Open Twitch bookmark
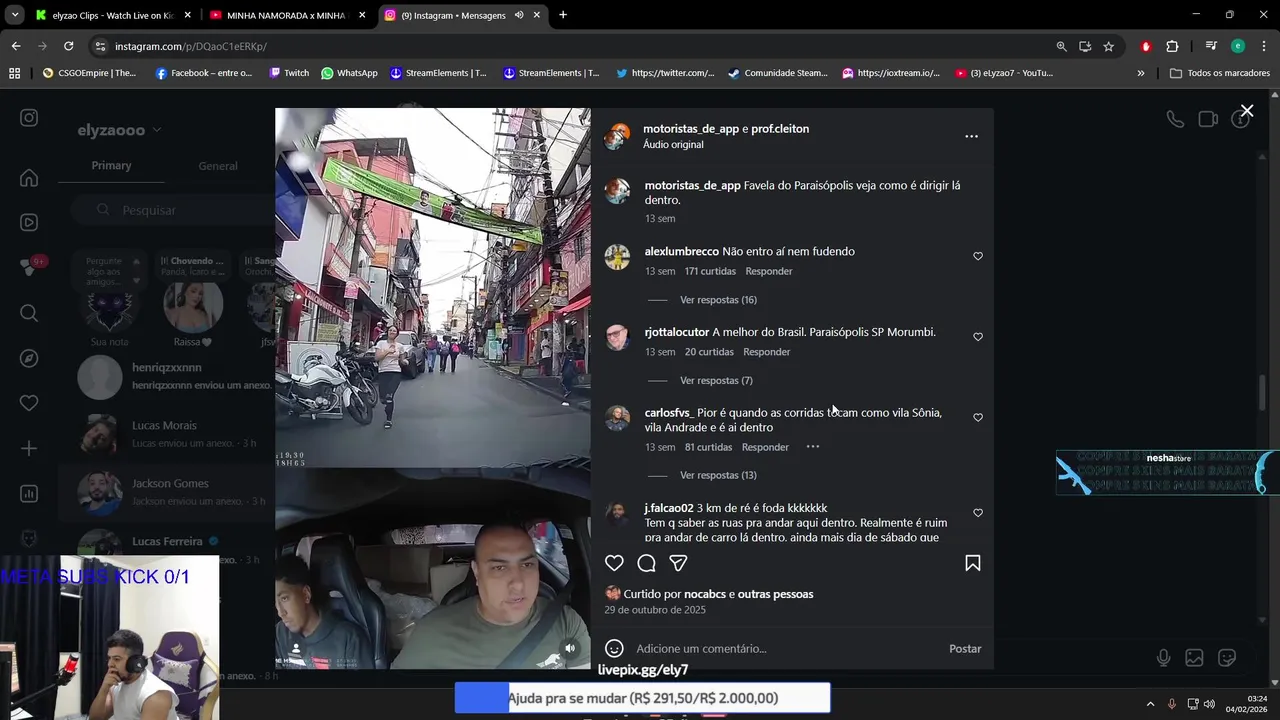 289,73
